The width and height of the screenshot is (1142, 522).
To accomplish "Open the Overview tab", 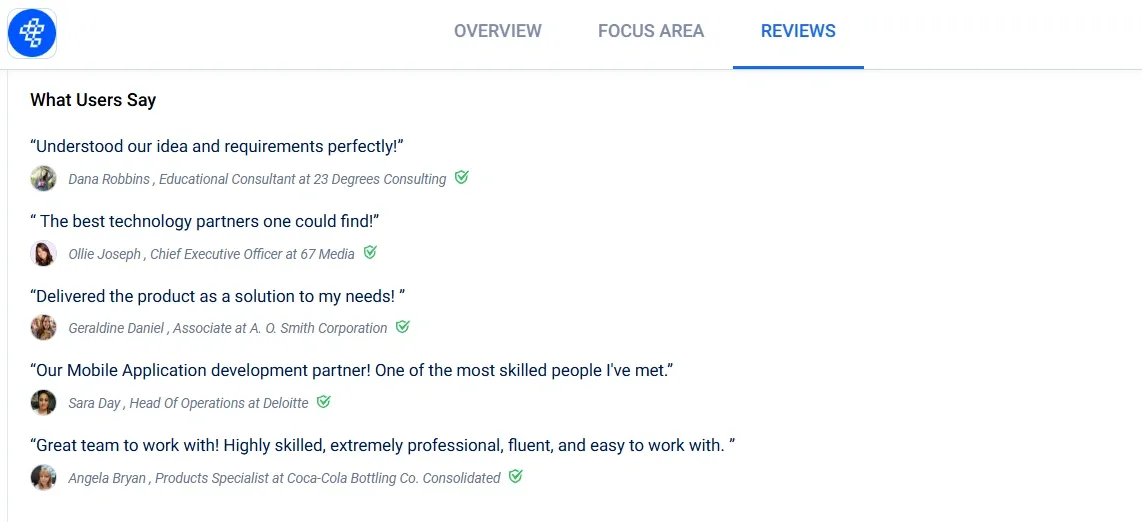I will pos(497,31).
